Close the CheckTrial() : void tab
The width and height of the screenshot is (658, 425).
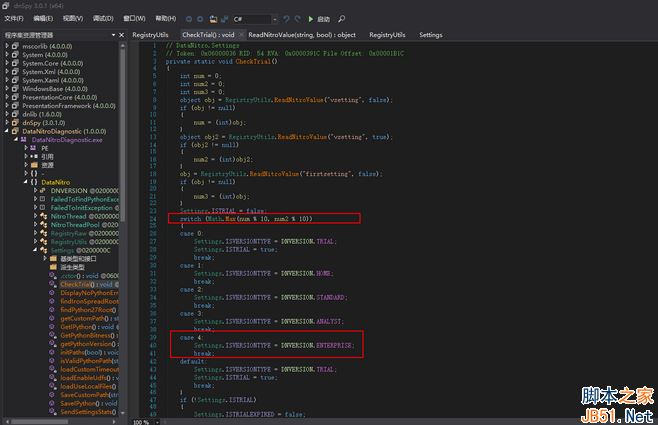[x=241, y=35]
